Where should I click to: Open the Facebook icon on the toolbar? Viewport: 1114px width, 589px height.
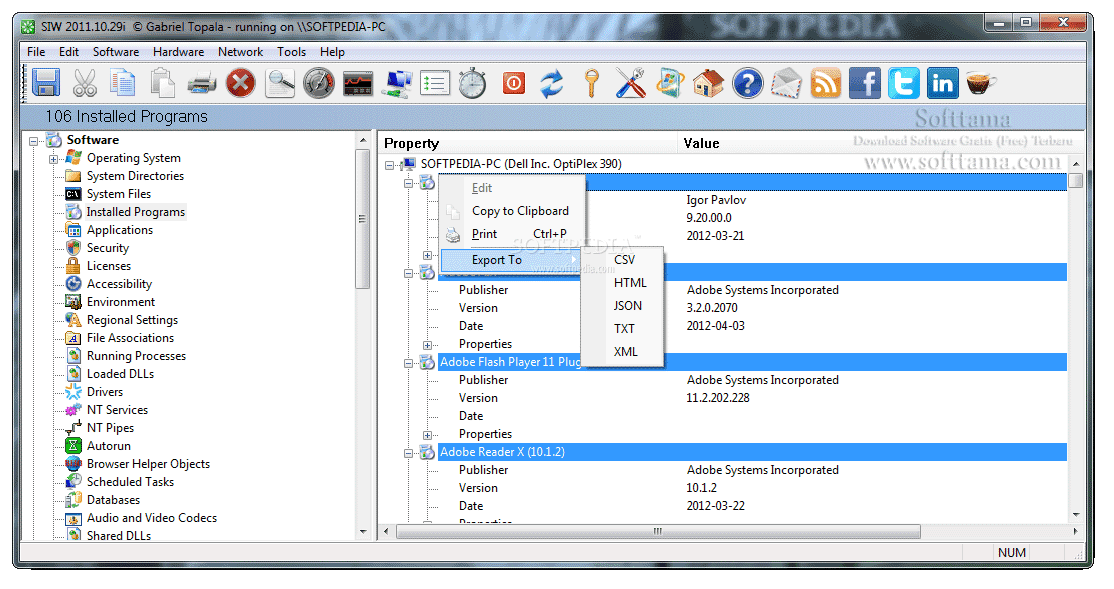tap(864, 83)
